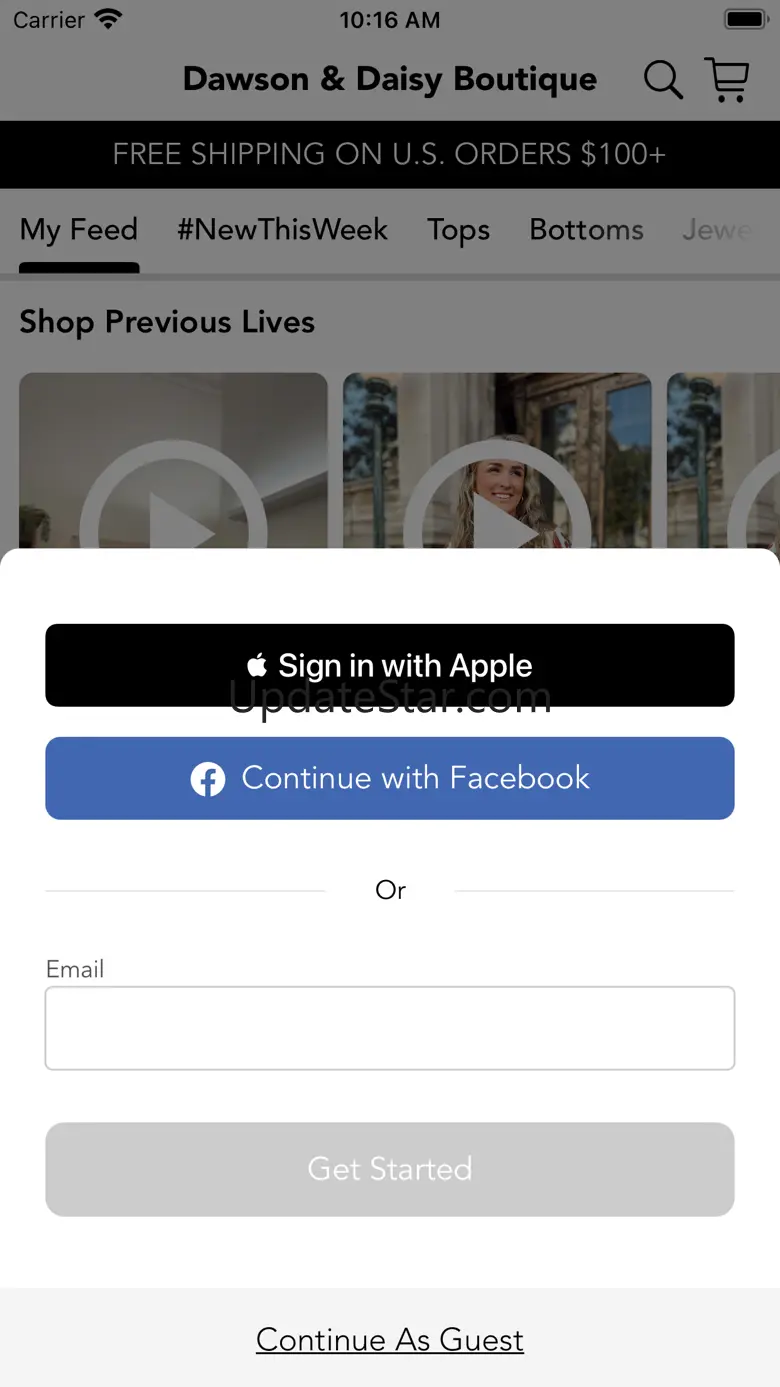Viewport: 780px width, 1387px height.
Task: Play the first previous live video
Action: pyautogui.click(x=173, y=461)
